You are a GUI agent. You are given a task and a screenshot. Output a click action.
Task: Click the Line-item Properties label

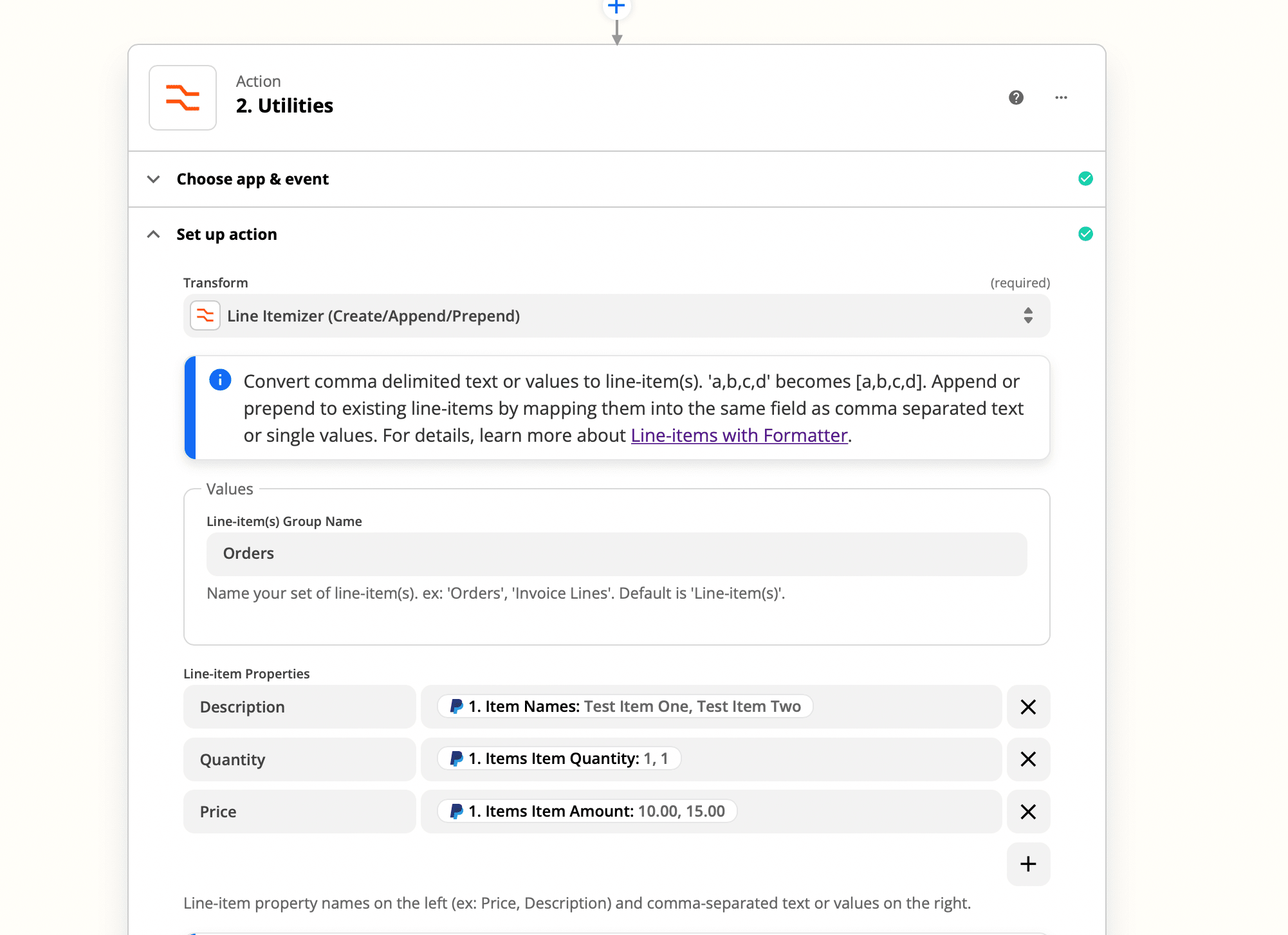click(x=246, y=673)
